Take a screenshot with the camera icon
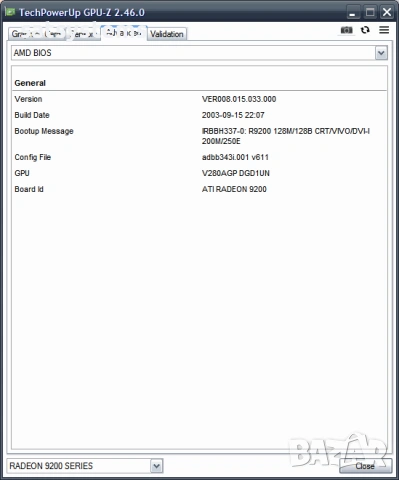The image size is (399, 480). [346, 30]
